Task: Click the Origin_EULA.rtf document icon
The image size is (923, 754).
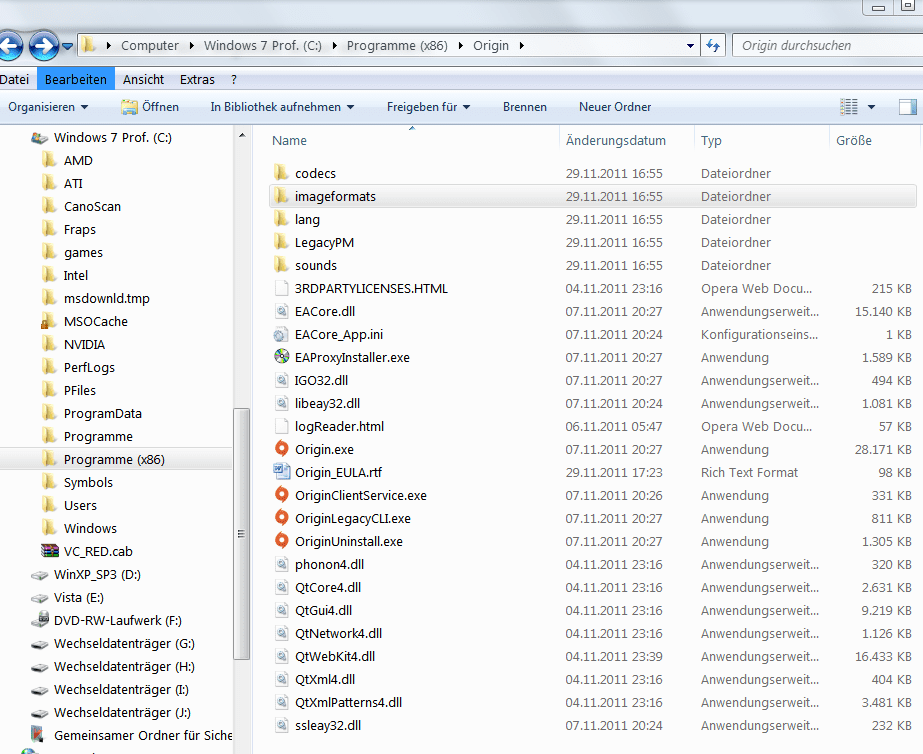Action: [x=282, y=472]
